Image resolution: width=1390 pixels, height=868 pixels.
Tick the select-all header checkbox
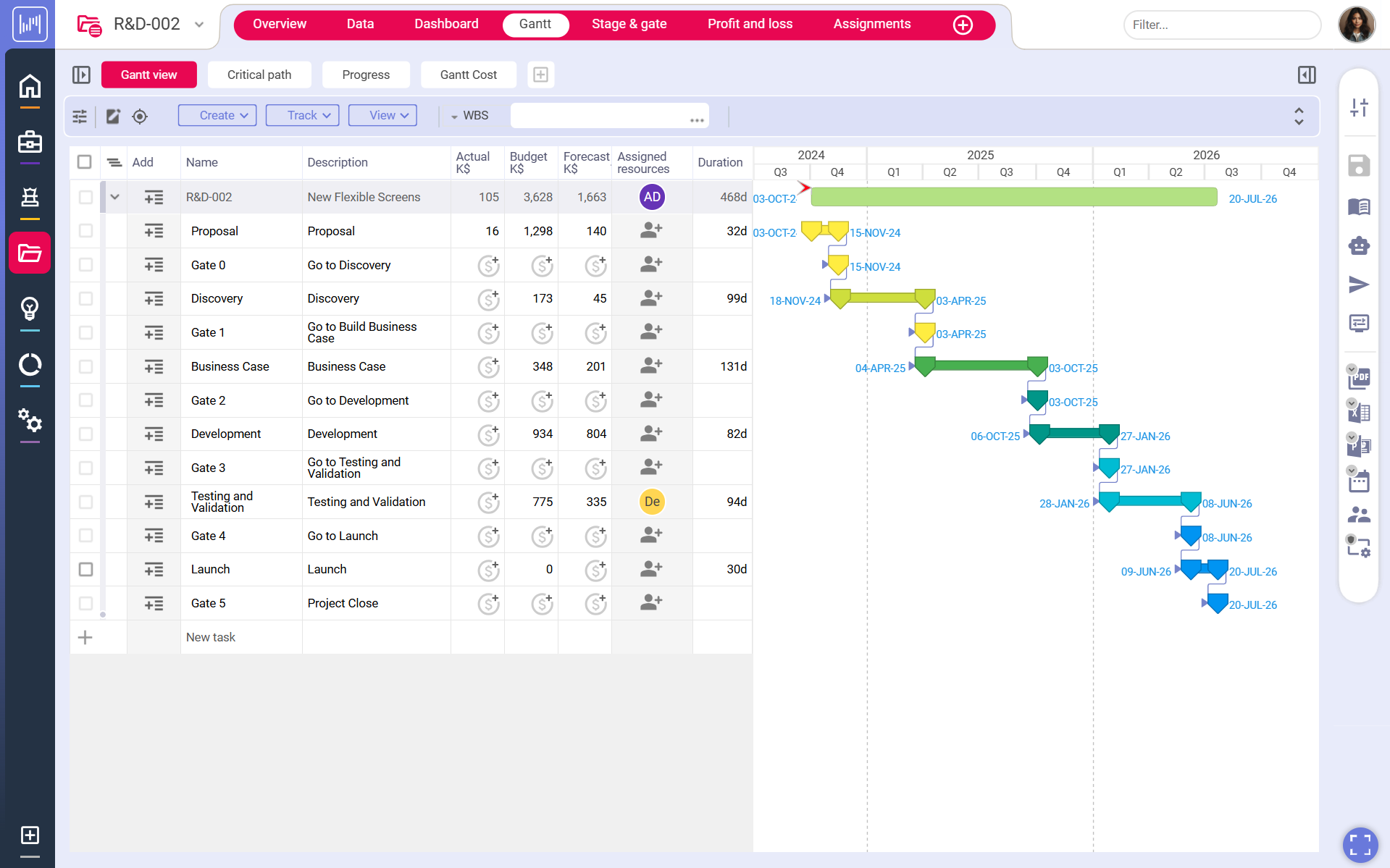(85, 162)
